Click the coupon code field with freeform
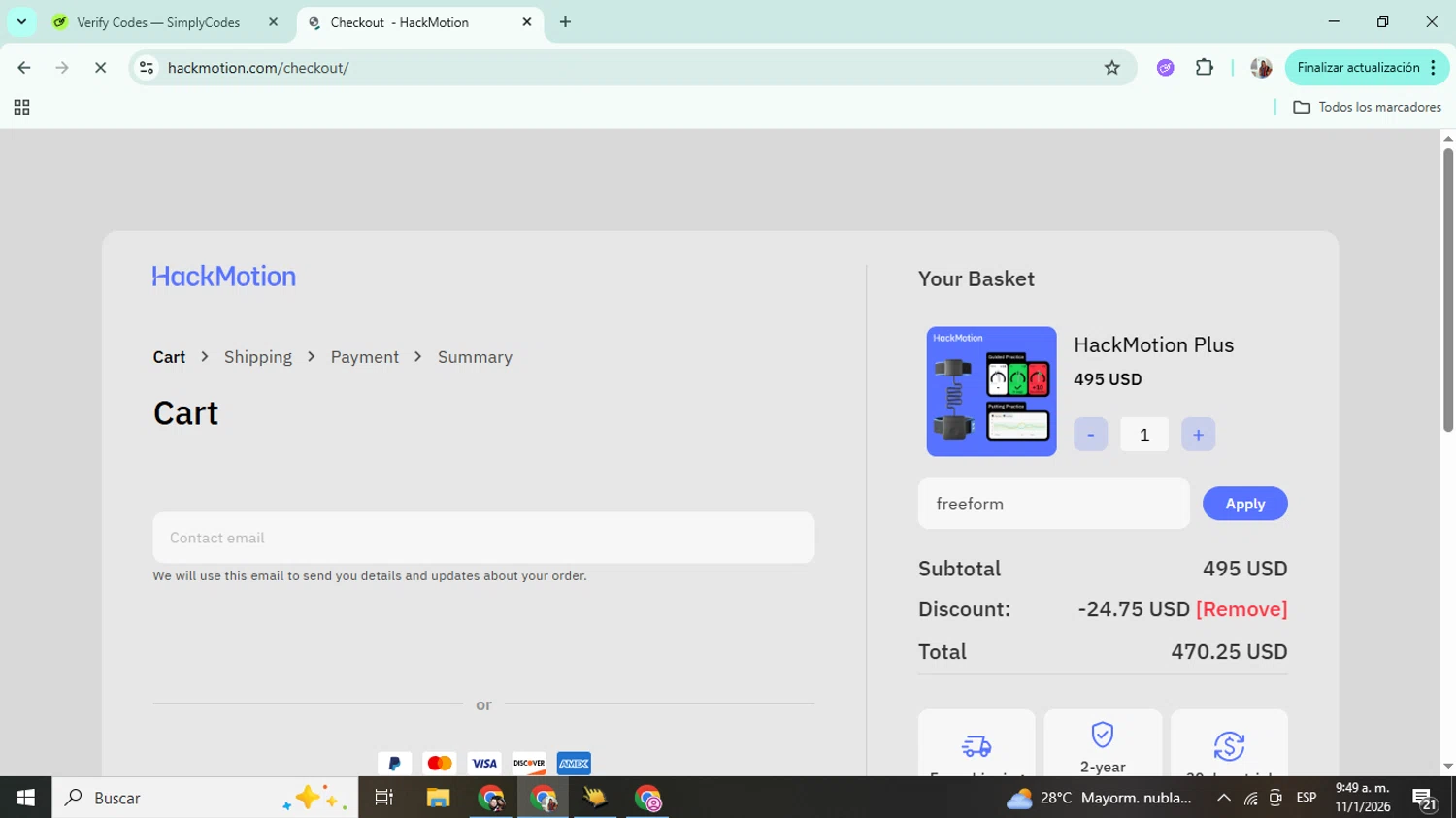The height and width of the screenshot is (818, 1456). point(1053,504)
